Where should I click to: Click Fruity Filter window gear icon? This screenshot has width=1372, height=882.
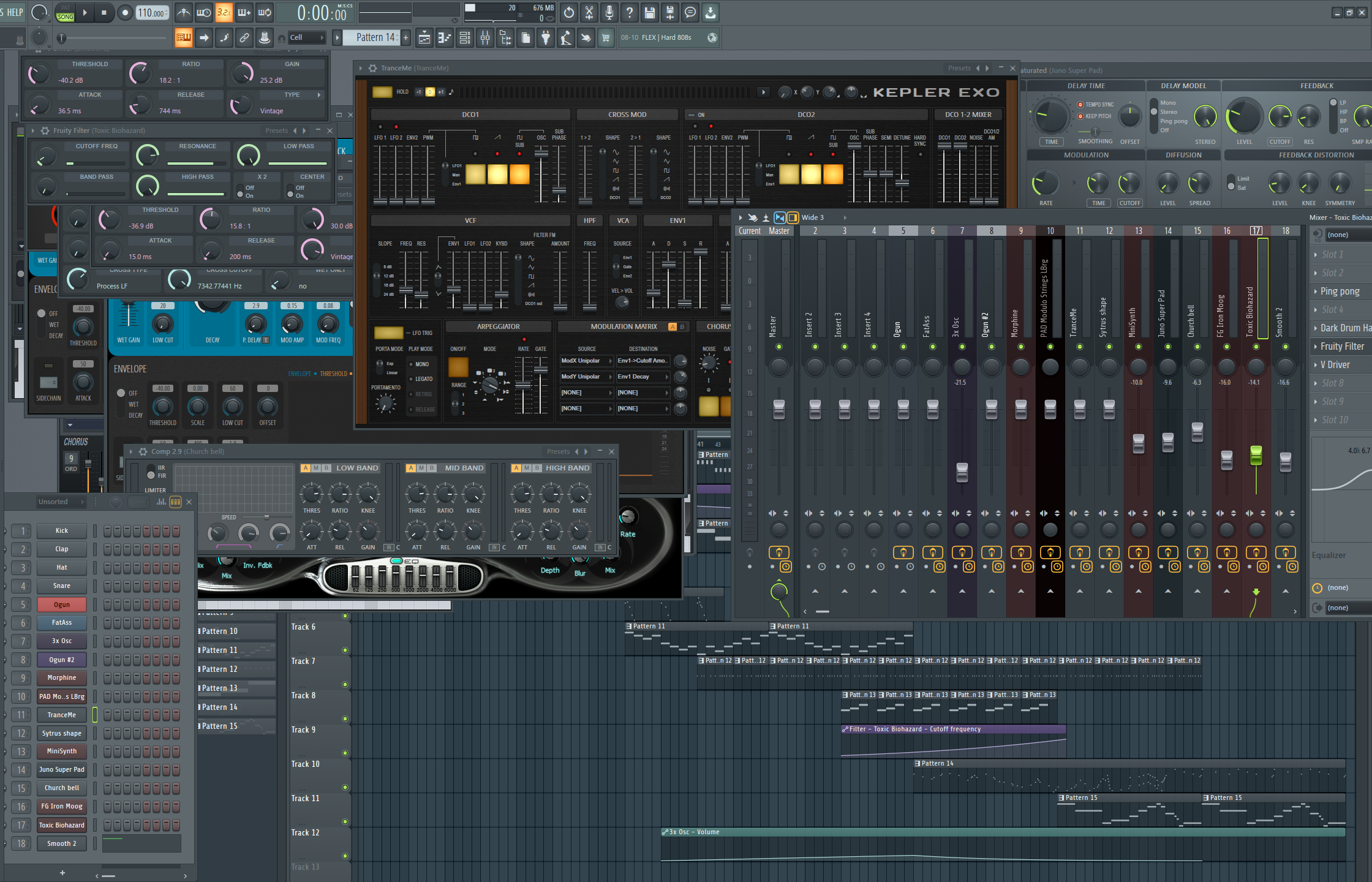[x=45, y=130]
